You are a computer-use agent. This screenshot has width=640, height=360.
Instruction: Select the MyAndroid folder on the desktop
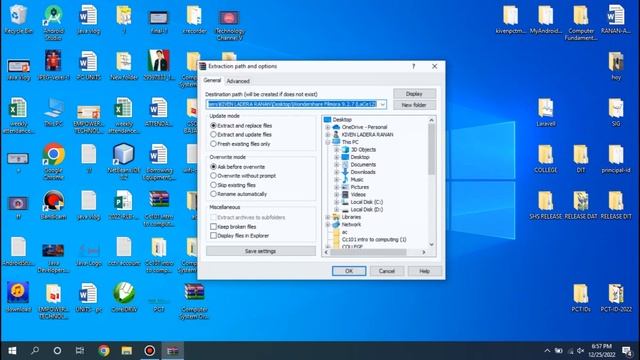[546, 20]
